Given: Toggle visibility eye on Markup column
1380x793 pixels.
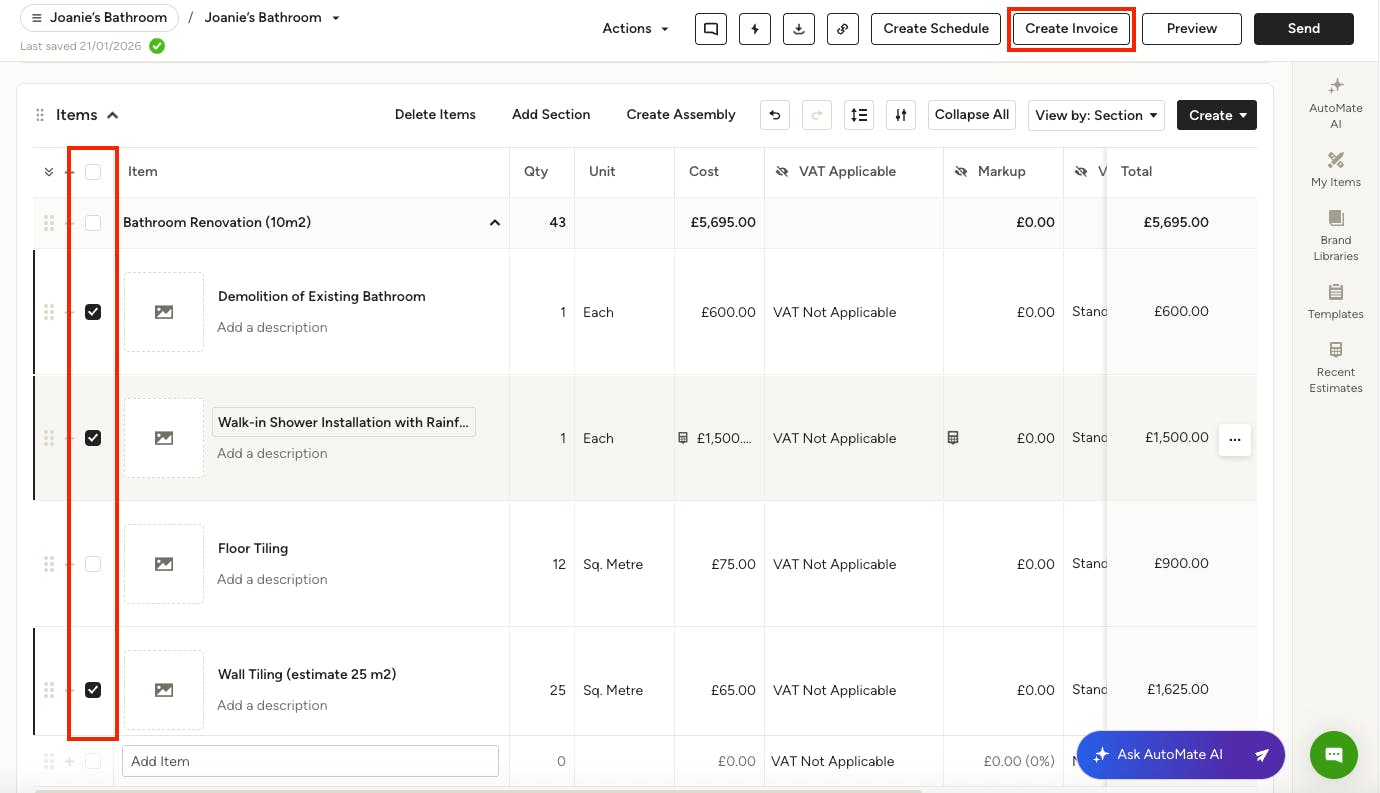Looking at the screenshot, I should click(961, 172).
